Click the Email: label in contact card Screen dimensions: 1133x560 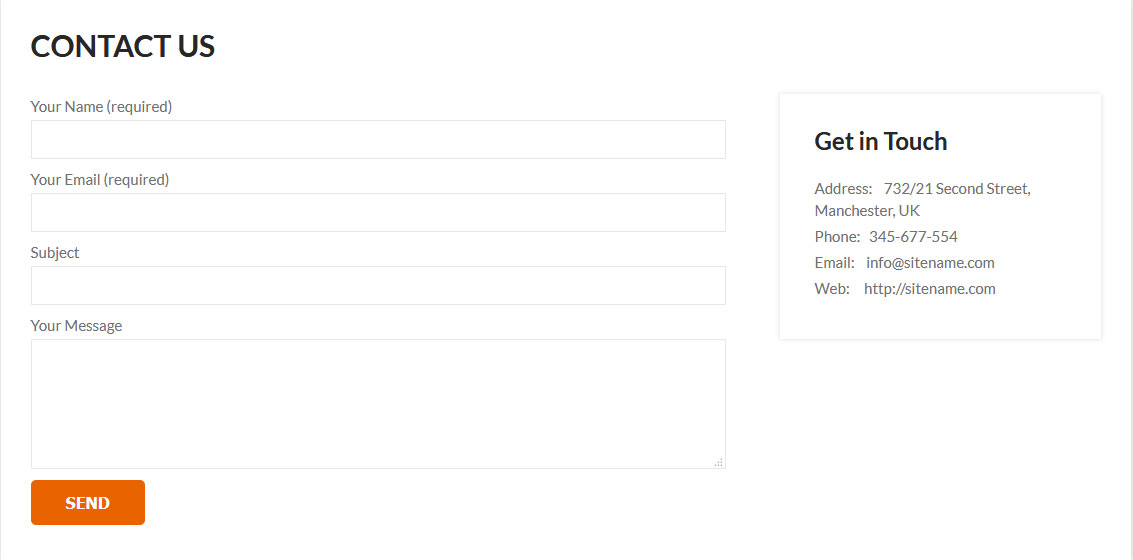835,263
